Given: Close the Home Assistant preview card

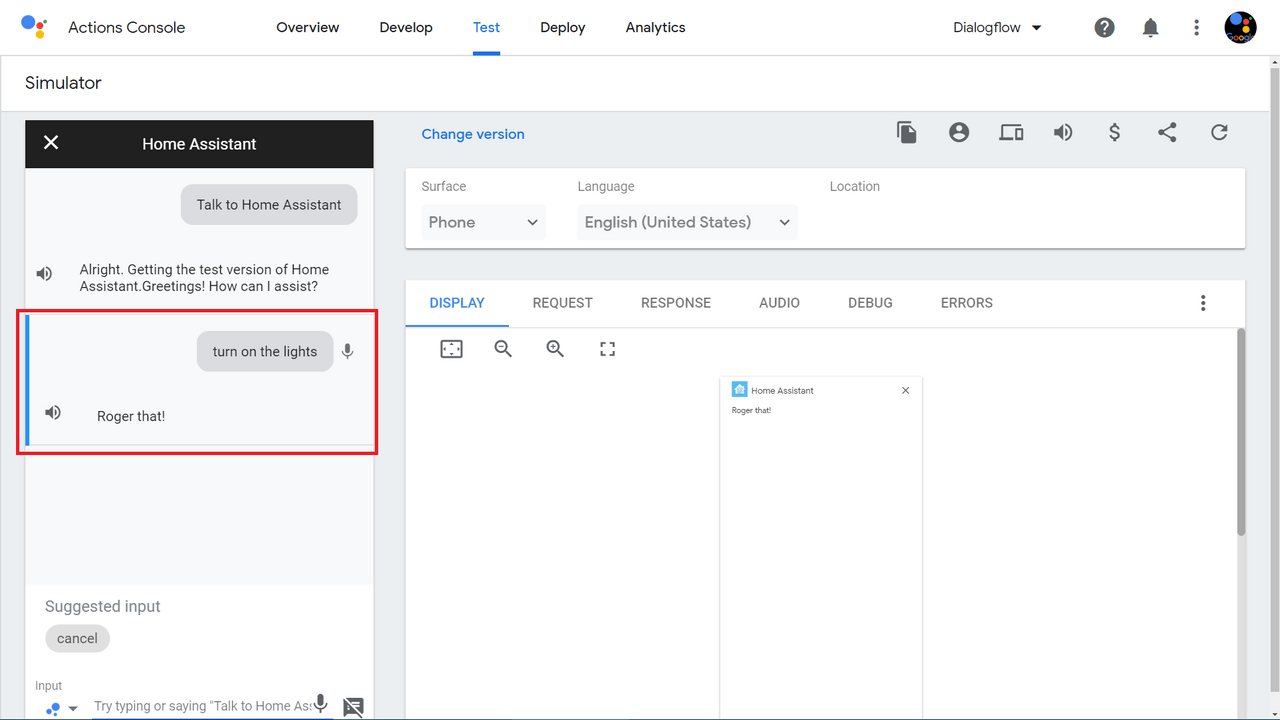Looking at the screenshot, I should click(906, 390).
